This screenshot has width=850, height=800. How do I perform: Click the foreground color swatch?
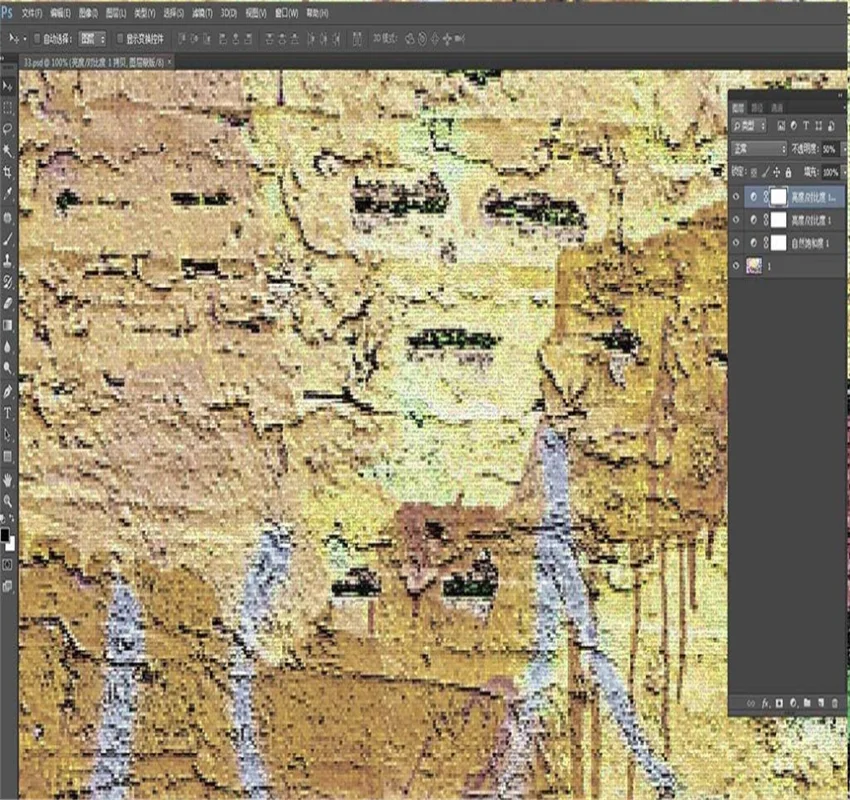click(x=8, y=534)
